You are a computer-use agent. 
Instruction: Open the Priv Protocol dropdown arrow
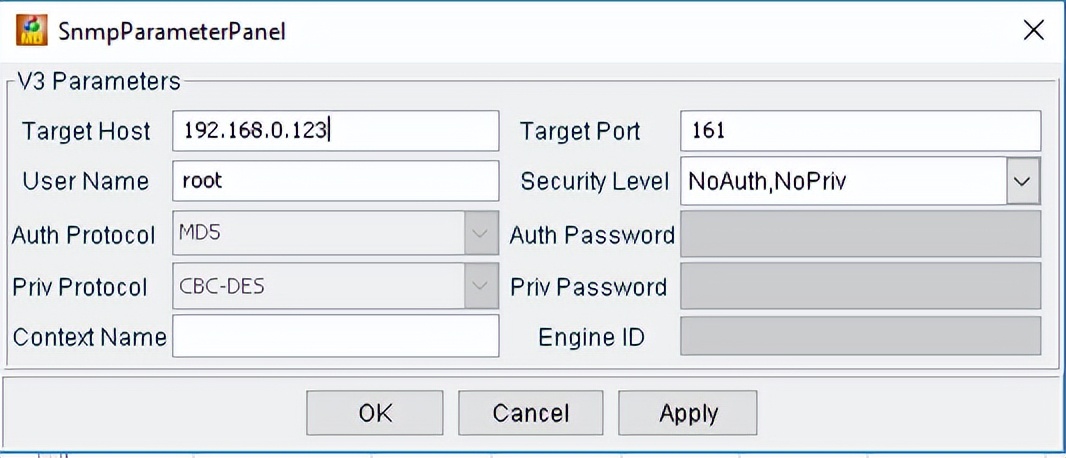(x=481, y=287)
